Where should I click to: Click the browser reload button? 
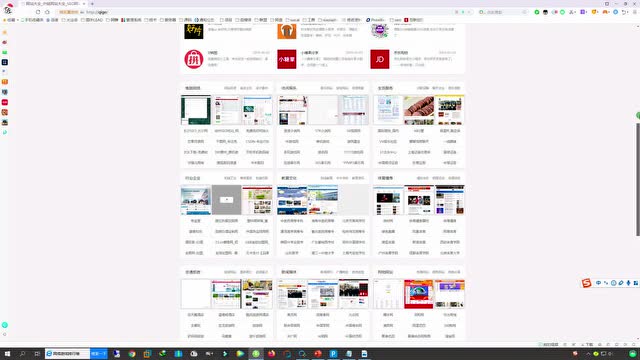[x=38, y=12]
